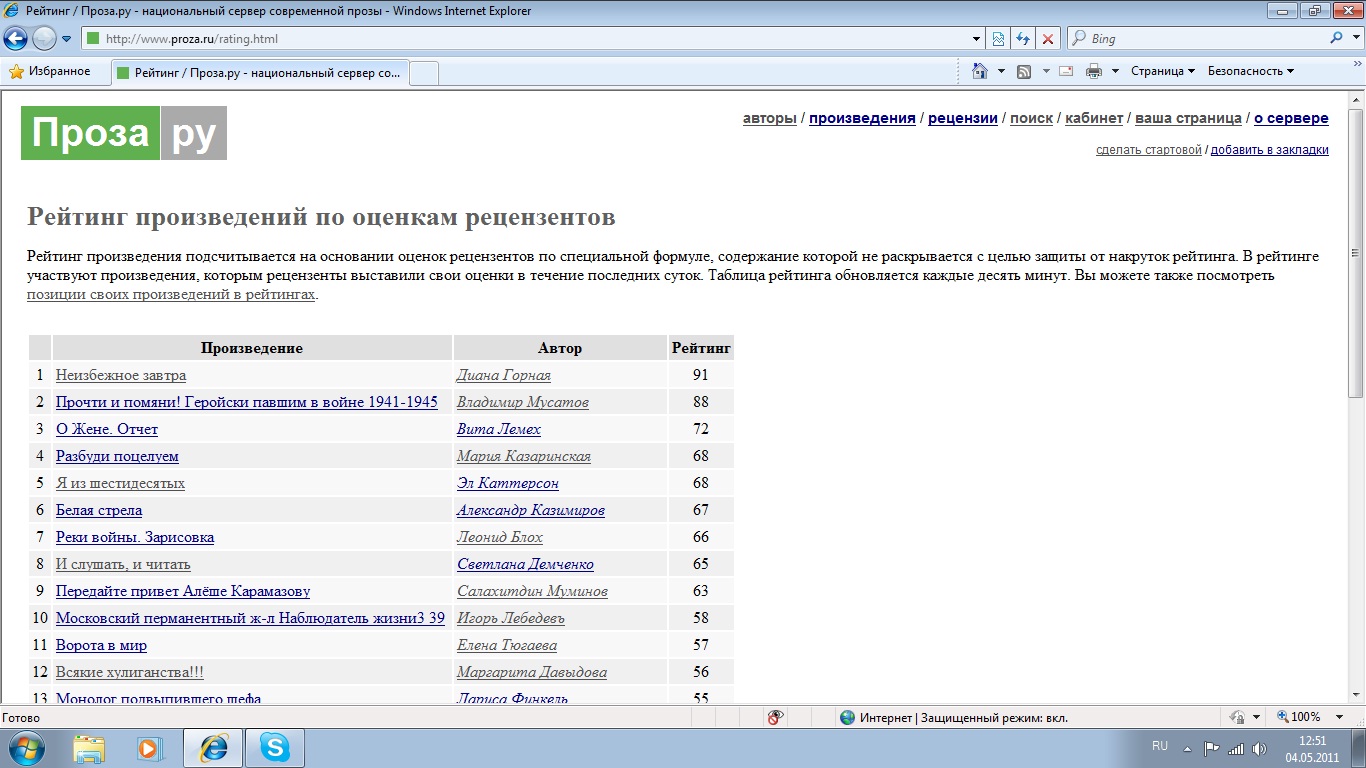
Task: Click the rating value 91
Action: click(700, 375)
